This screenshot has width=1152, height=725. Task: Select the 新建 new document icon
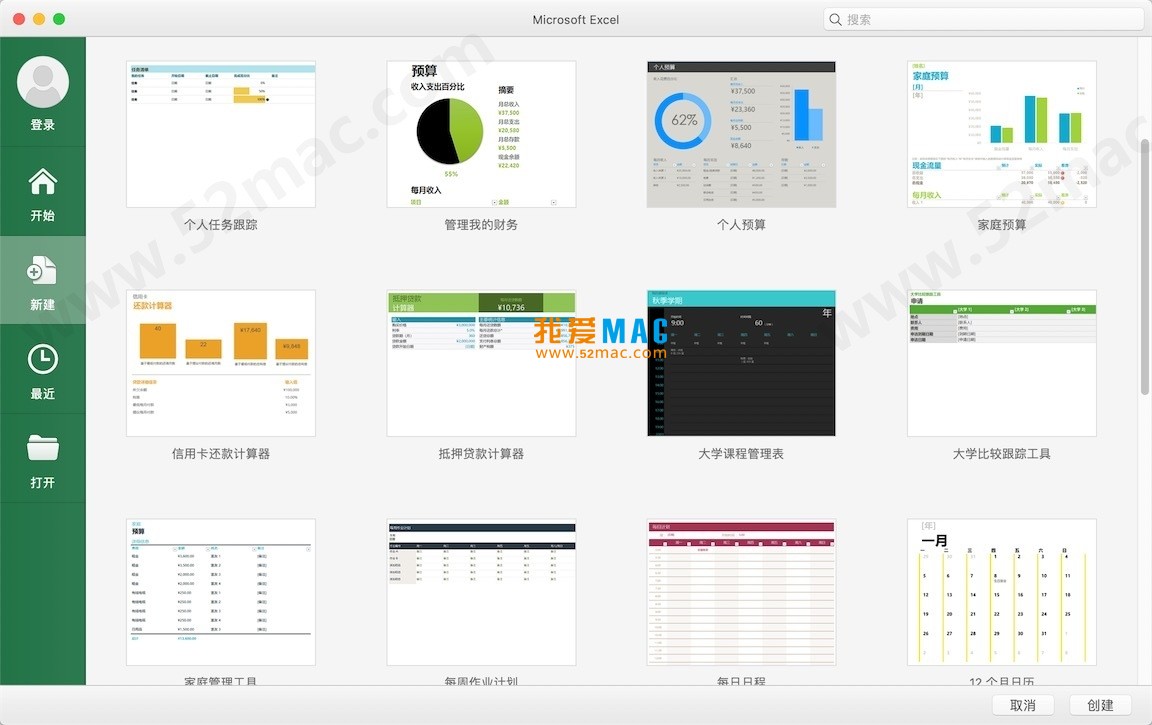coord(42,270)
